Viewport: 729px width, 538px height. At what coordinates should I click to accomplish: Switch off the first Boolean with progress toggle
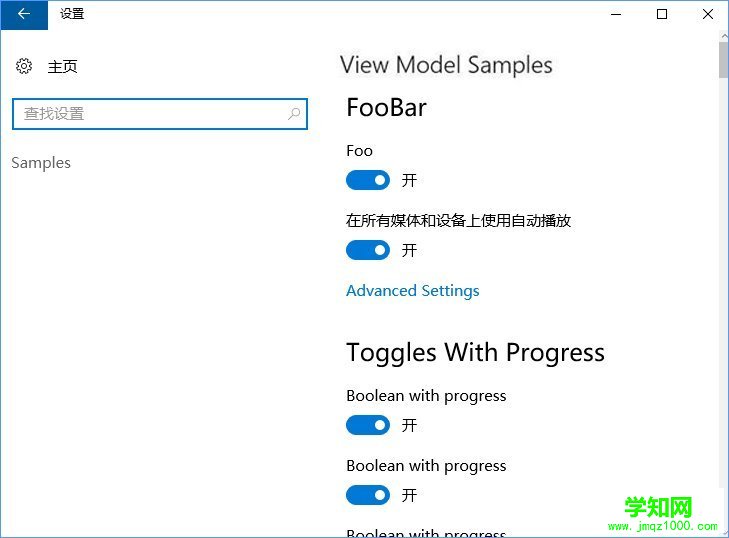[367, 425]
